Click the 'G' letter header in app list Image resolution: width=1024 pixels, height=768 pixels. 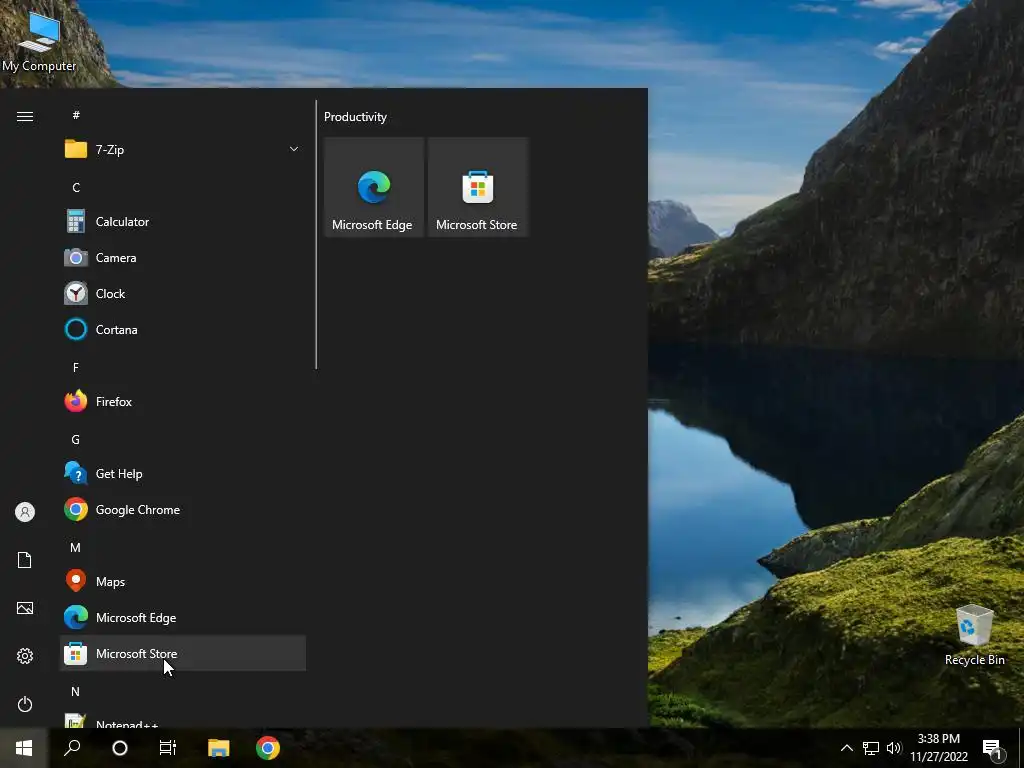(76, 440)
